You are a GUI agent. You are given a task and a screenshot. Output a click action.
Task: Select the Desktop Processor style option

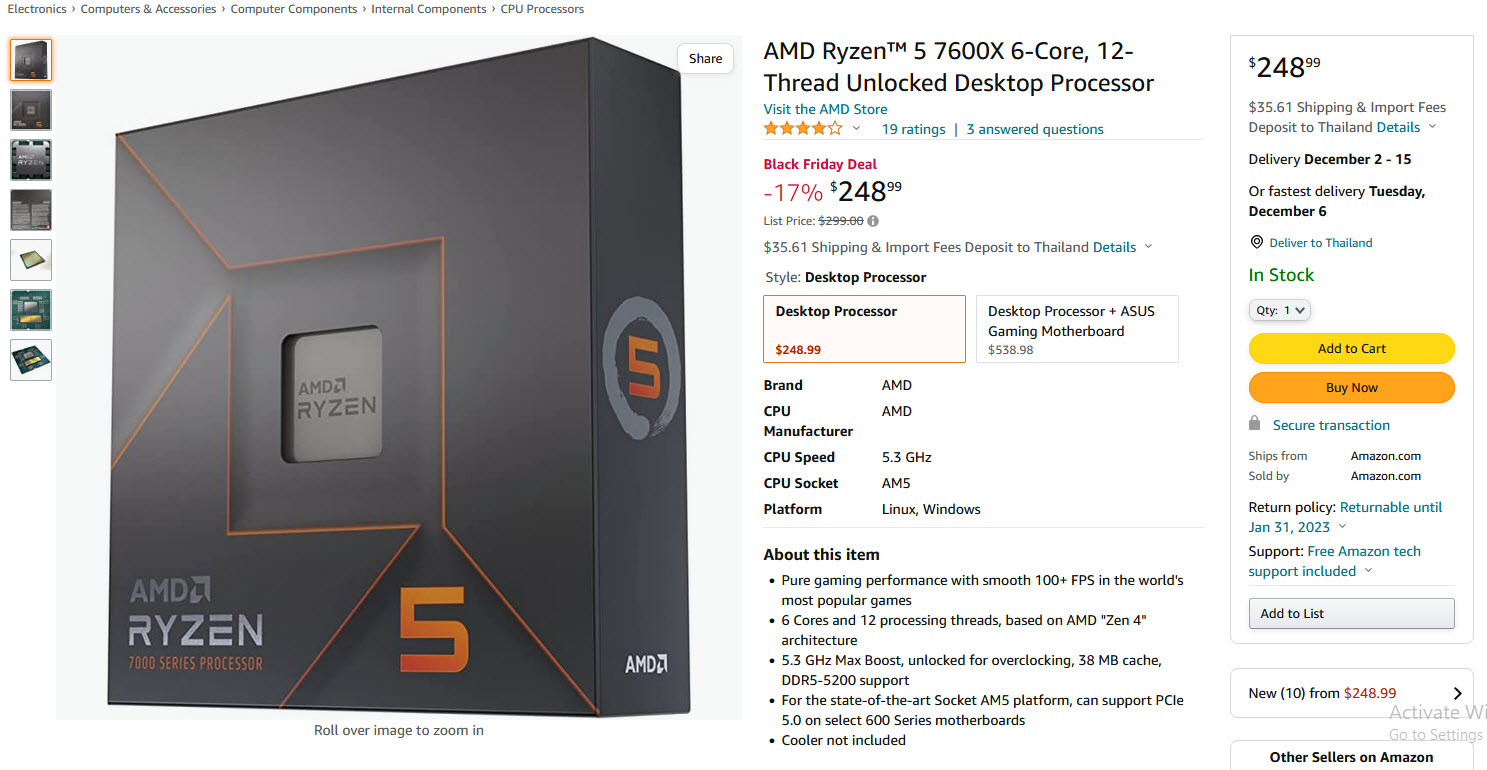coord(864,329)
